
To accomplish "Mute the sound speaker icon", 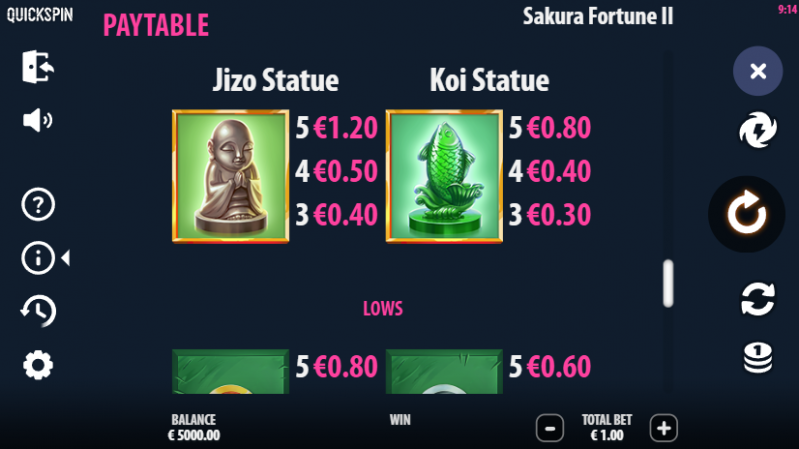I will coord(38,121).
